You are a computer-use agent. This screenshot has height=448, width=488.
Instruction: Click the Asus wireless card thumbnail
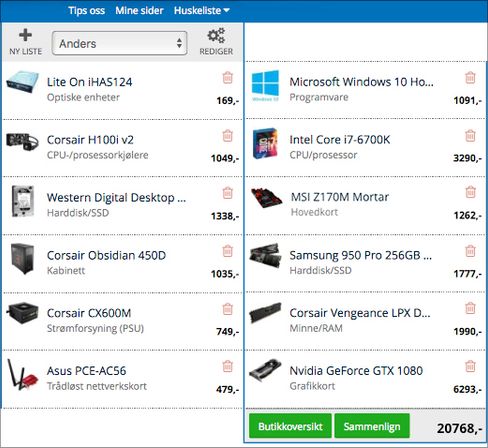pos(23,374)
